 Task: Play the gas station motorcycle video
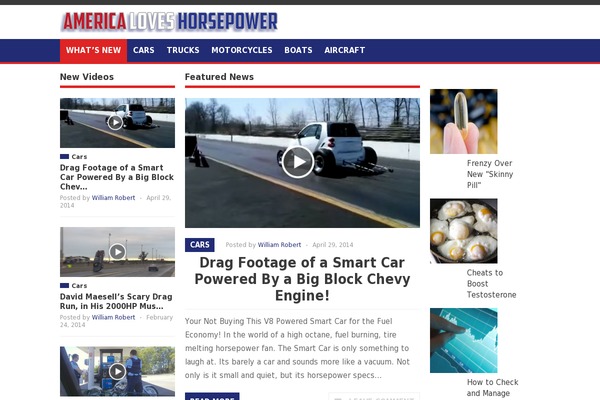(x=117, y=371)
